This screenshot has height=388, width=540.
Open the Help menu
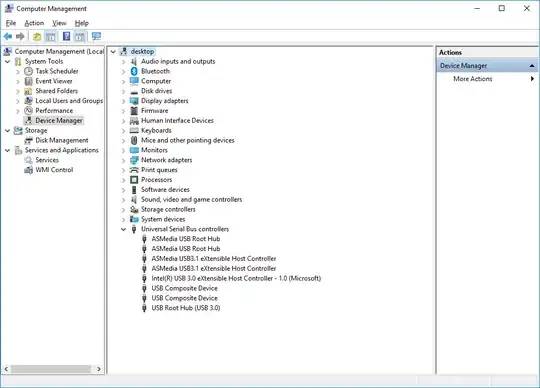click(82, 23)
